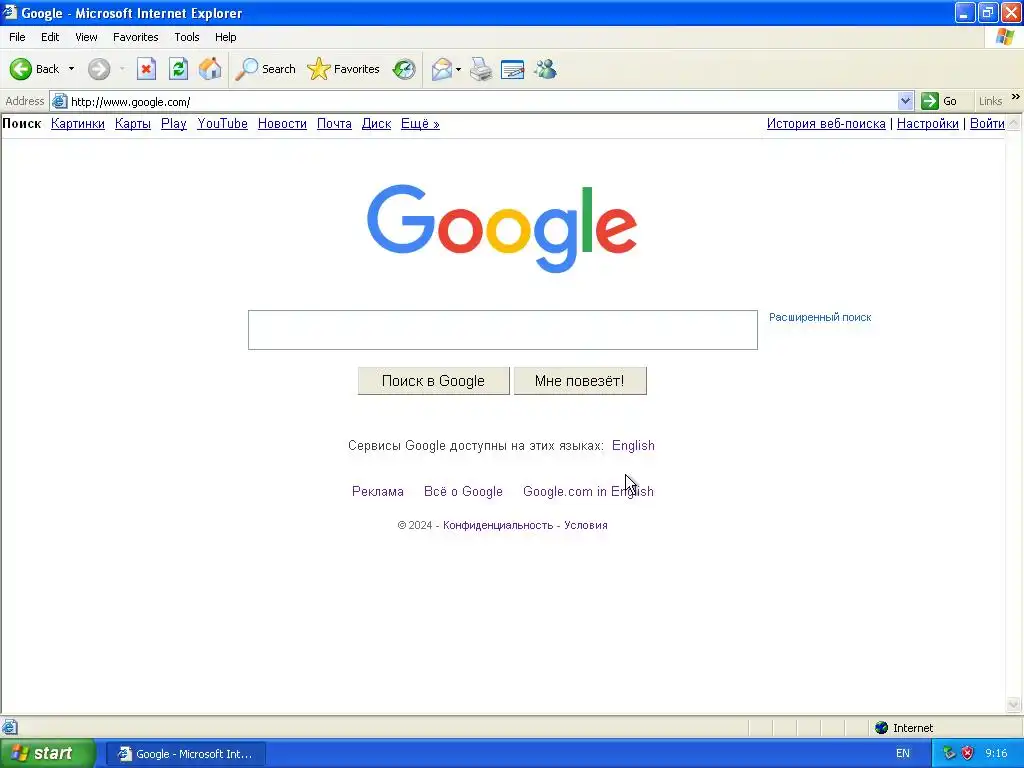This screenshot has width=1024, height=768.
Task: Click the Google search input box
Action: 503,330
